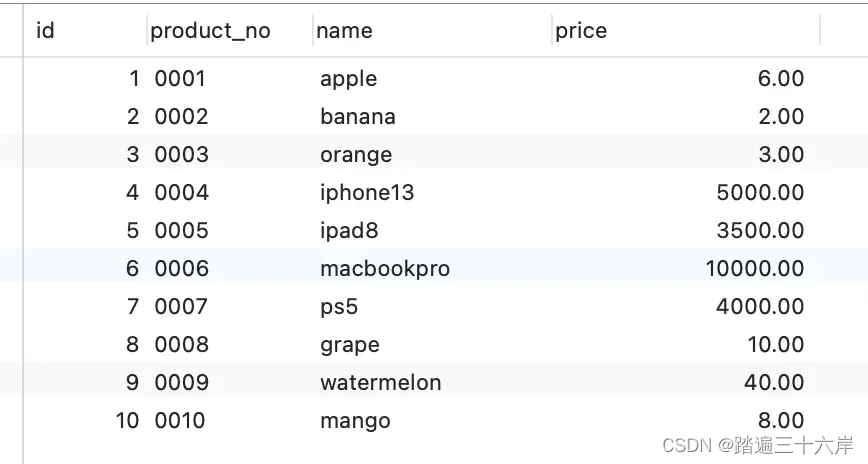Click the 5000.00 price cell
The height and width of the screenshot is (464, 868).
[x=760, y=193]
